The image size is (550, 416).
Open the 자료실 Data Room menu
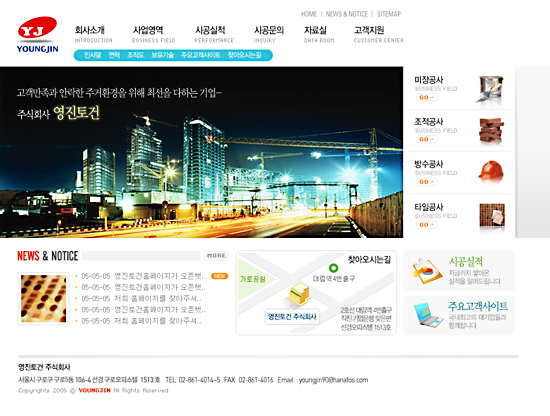click(319, 34)
